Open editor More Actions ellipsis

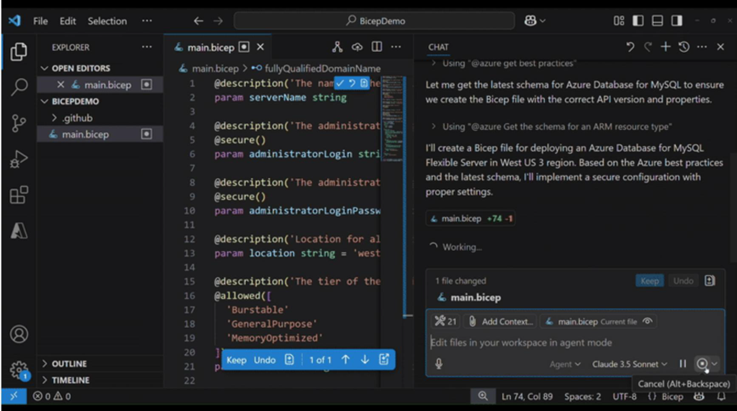(x=396, y=47)
